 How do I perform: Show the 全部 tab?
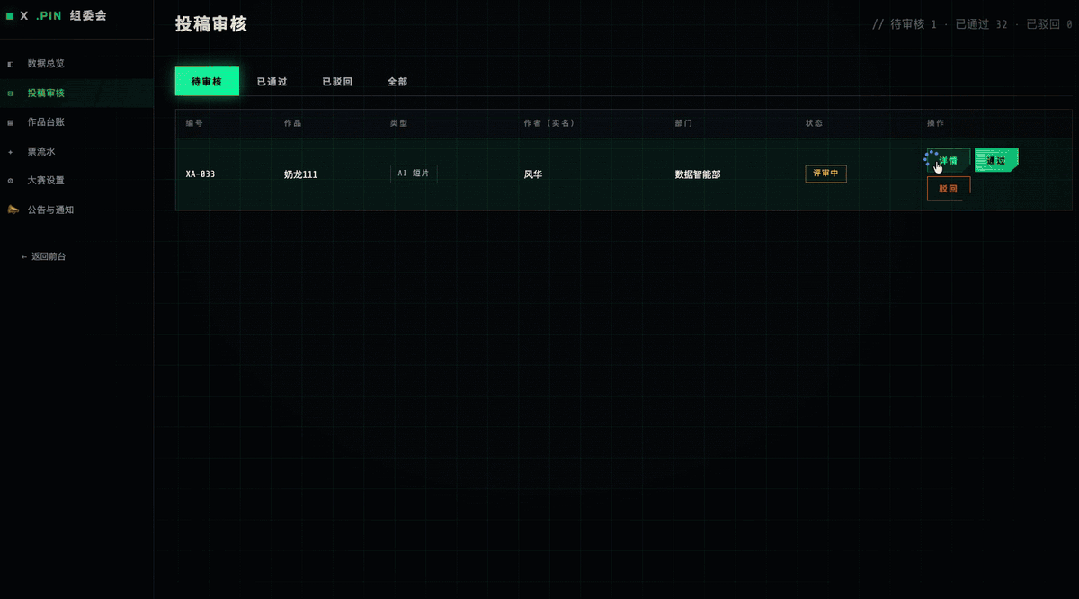[397, 81]
